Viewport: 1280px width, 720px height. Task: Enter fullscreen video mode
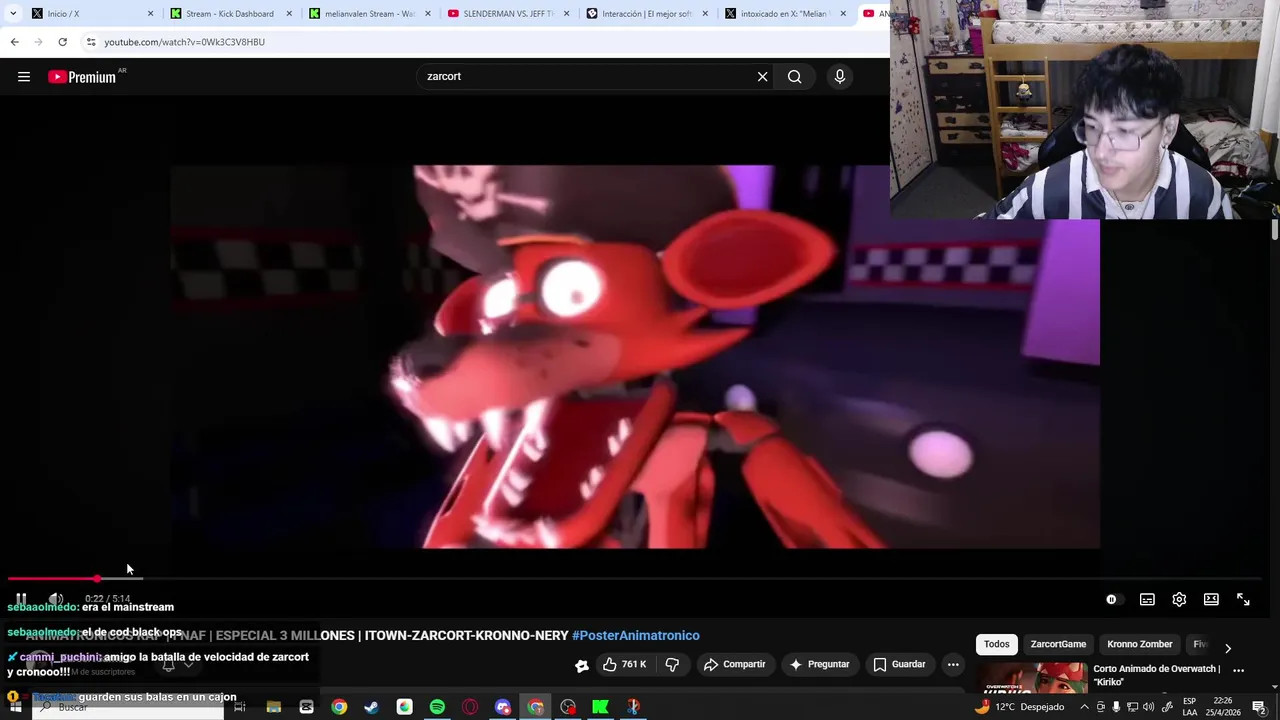coord(1243,599)
